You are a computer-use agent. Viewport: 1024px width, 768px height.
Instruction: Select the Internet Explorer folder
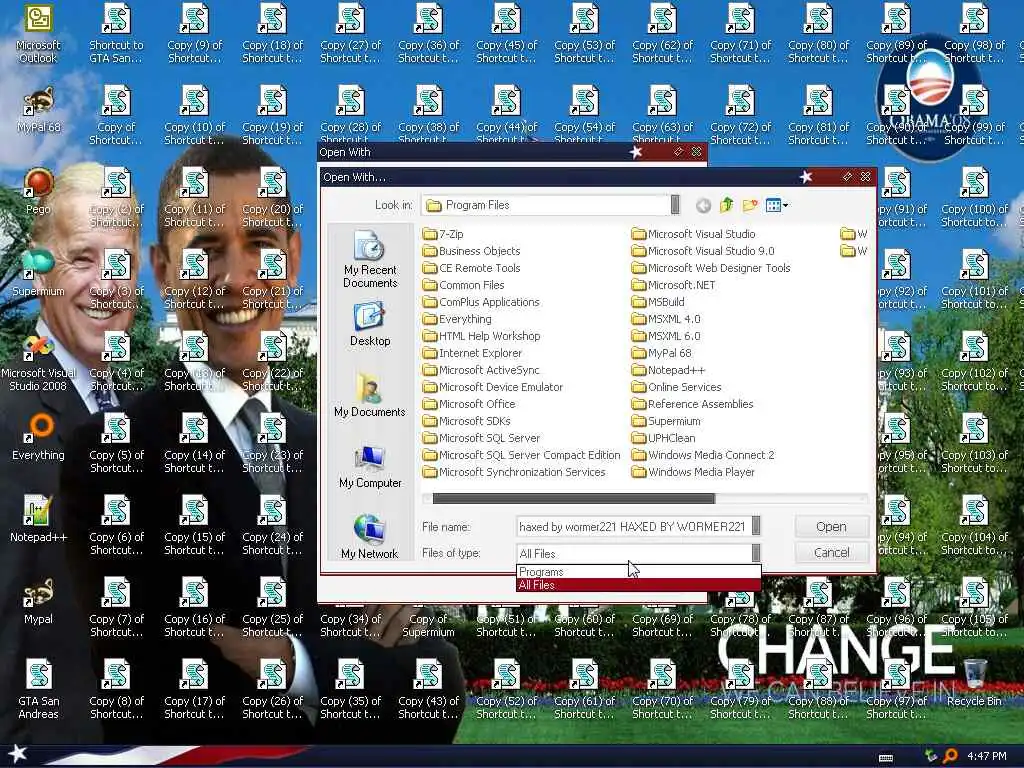tap(472, 353)
